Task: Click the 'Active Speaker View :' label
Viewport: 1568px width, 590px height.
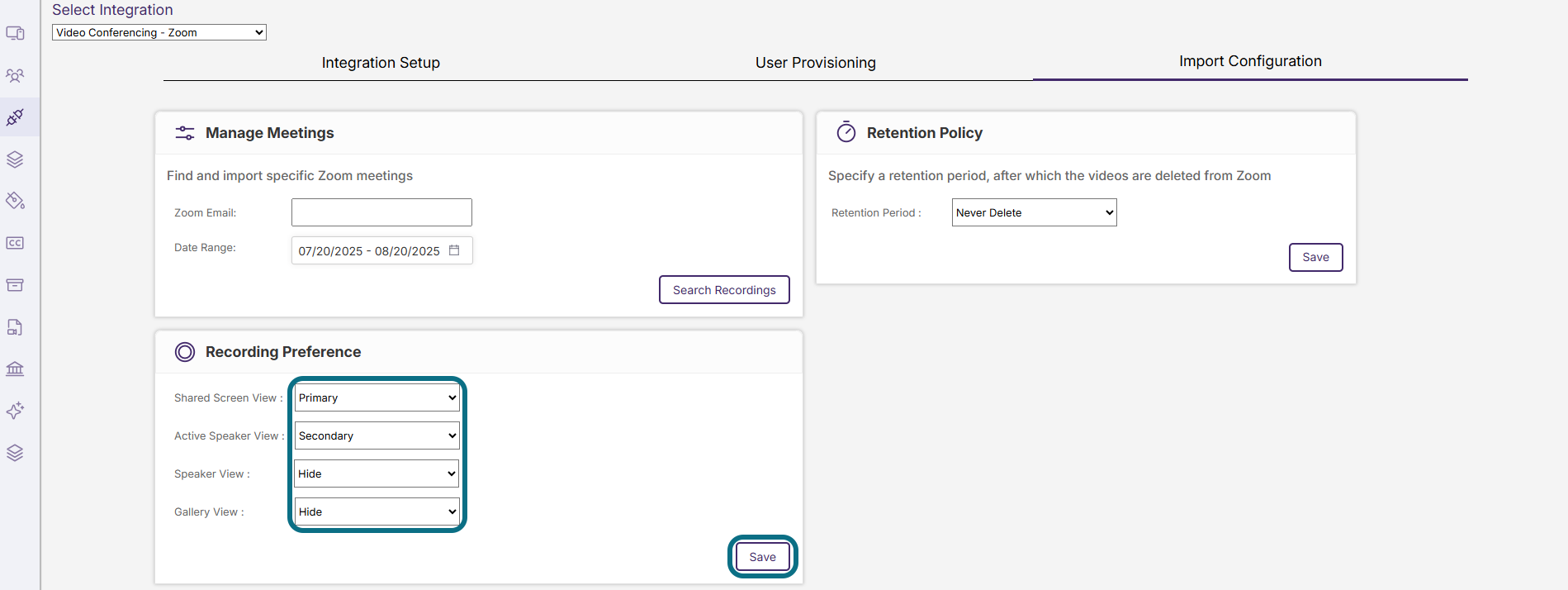Action: [x=230, y=436]
